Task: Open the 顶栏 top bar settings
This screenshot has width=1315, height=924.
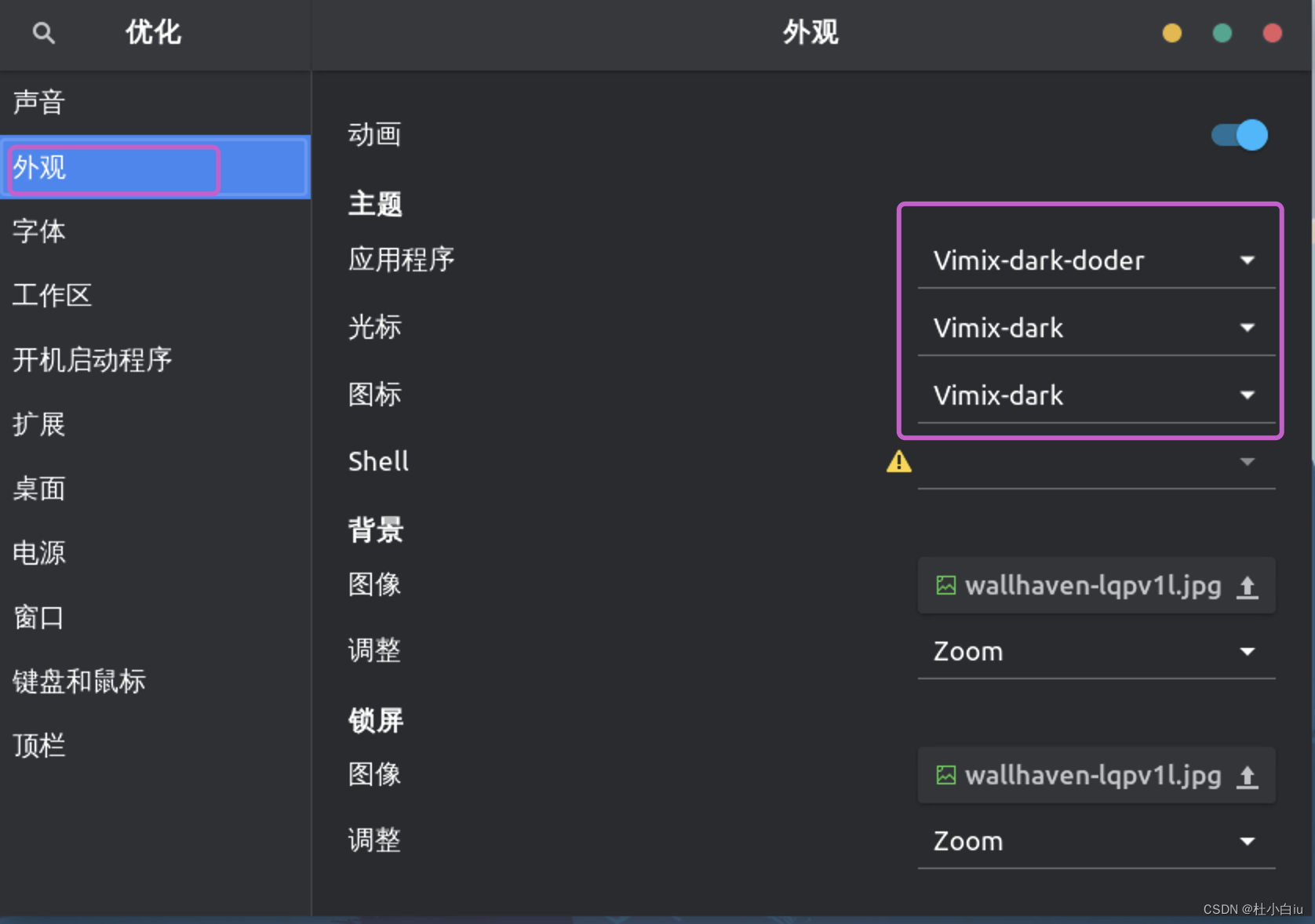Action: 155,746
